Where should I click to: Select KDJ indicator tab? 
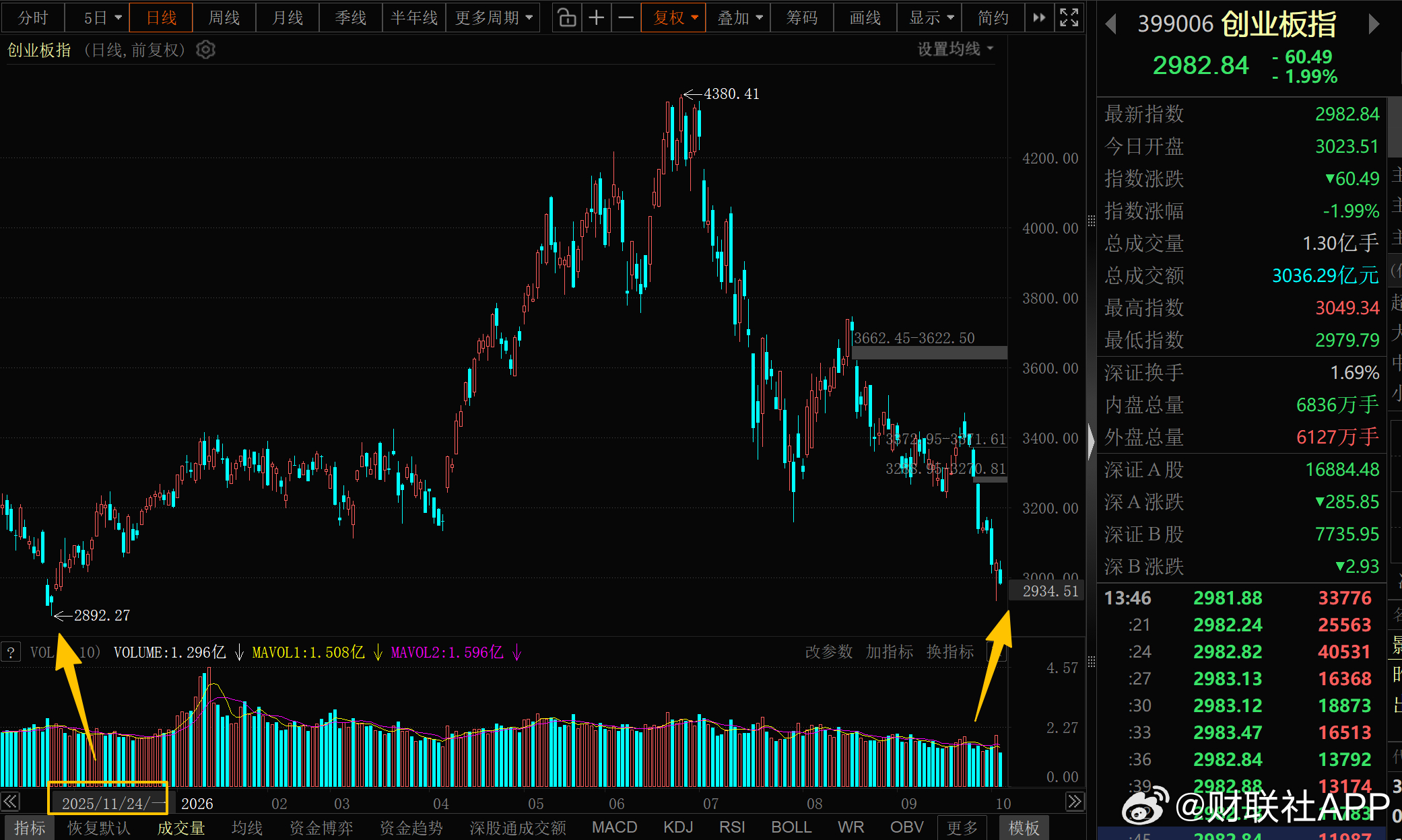677,827
